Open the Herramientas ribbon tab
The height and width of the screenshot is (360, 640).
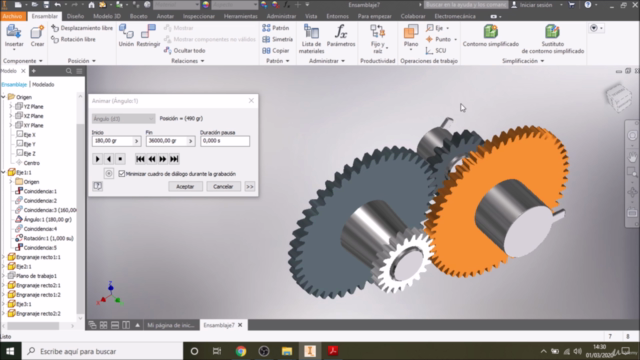240,16
